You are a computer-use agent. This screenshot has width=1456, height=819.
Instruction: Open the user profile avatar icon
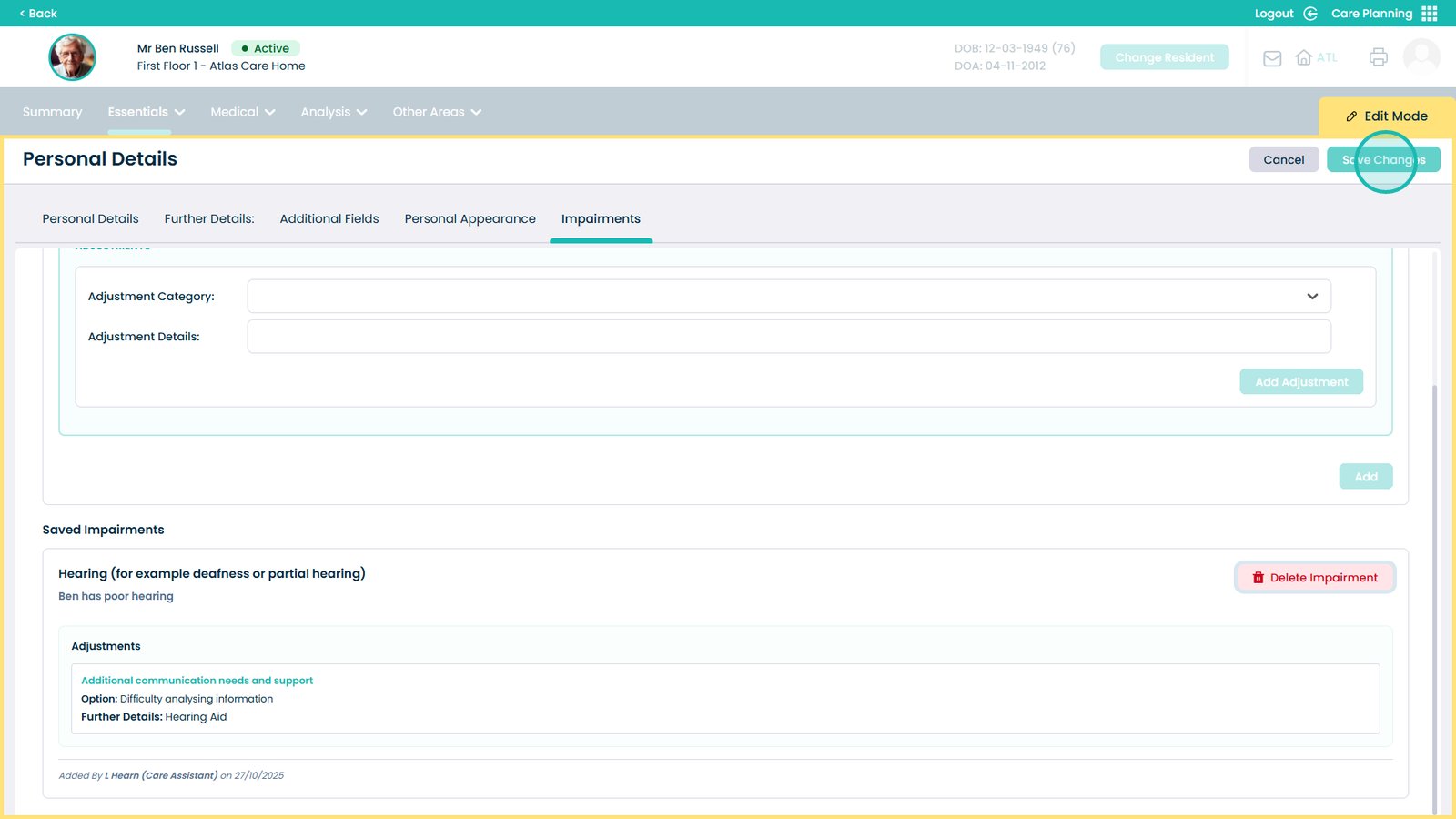pos(1421,56)
